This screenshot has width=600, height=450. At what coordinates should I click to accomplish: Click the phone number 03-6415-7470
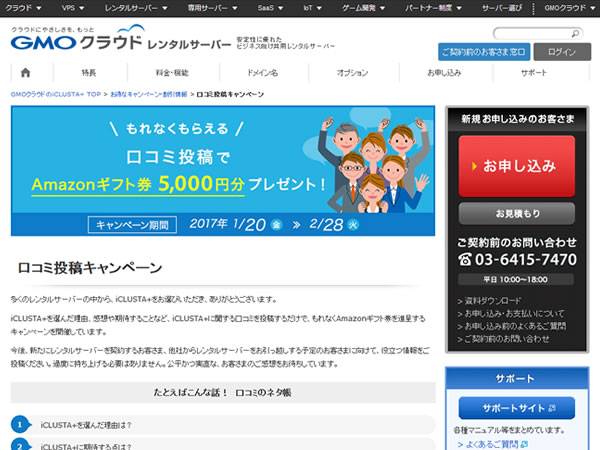click(x=525, y=259)
